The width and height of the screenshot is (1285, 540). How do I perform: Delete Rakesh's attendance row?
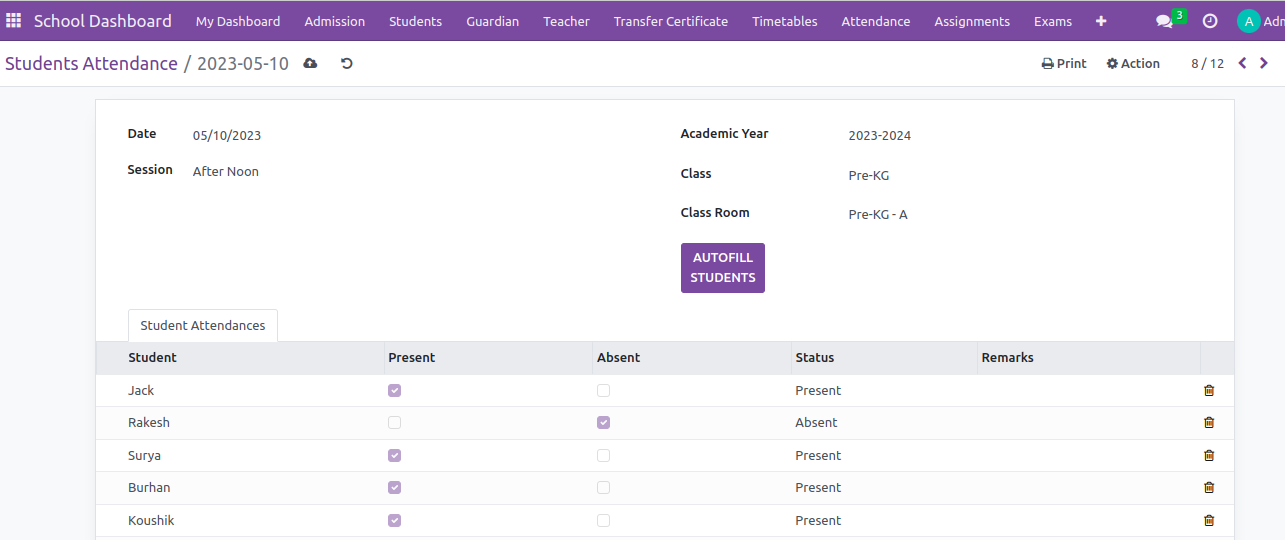coord(1209,423)
